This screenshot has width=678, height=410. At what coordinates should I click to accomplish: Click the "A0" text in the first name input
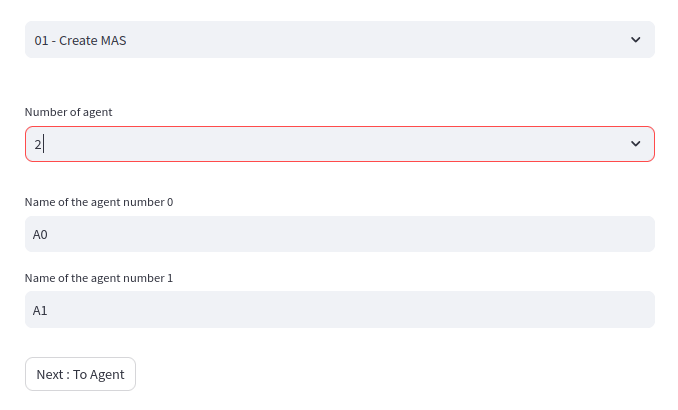click(x=40, y=235)
